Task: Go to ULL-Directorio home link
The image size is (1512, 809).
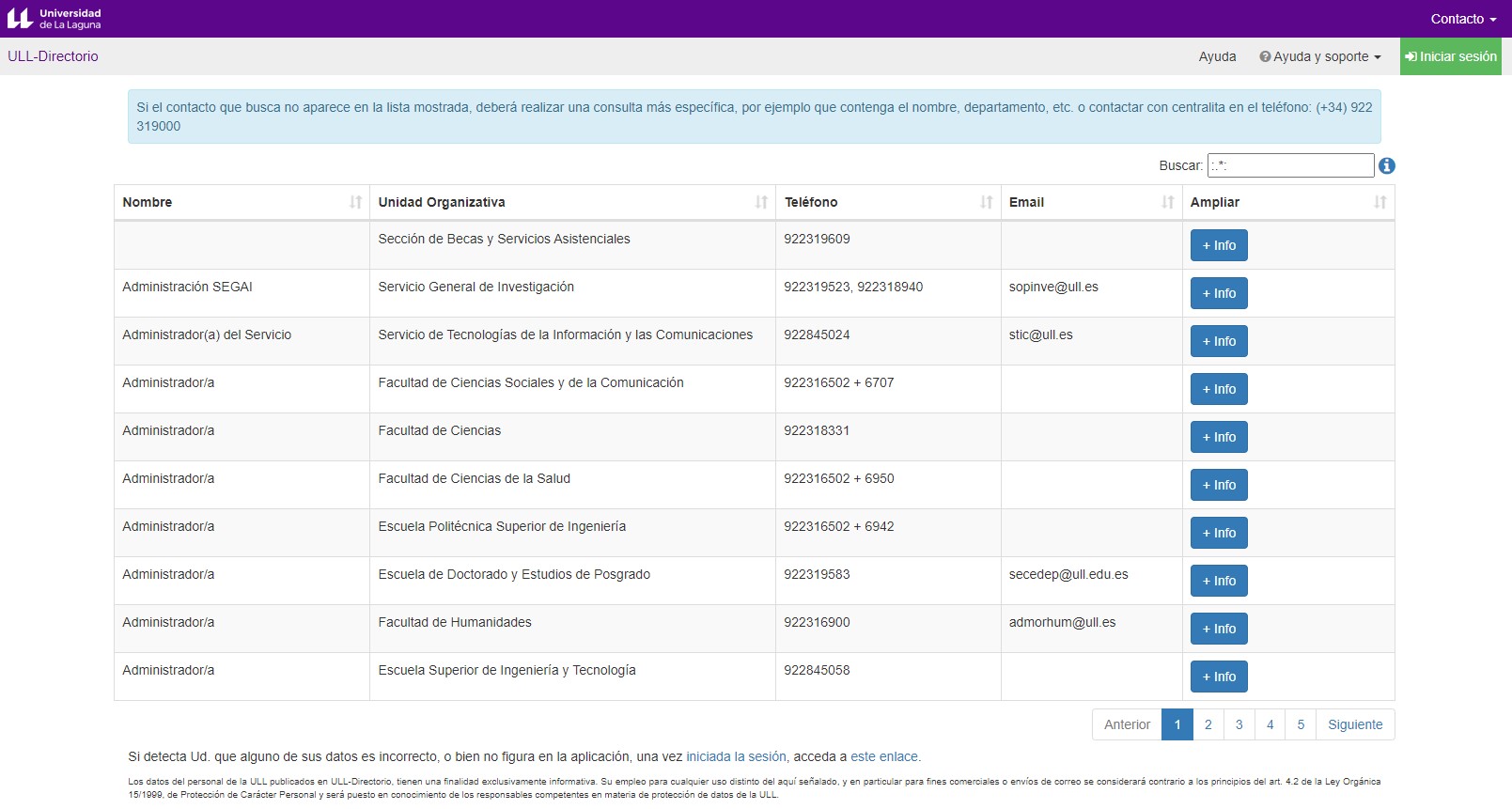Action: pos(53,56)
